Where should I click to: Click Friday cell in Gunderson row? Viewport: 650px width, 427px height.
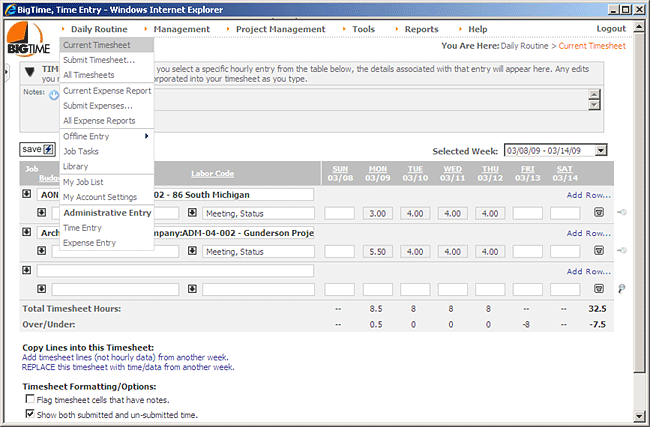528,252
